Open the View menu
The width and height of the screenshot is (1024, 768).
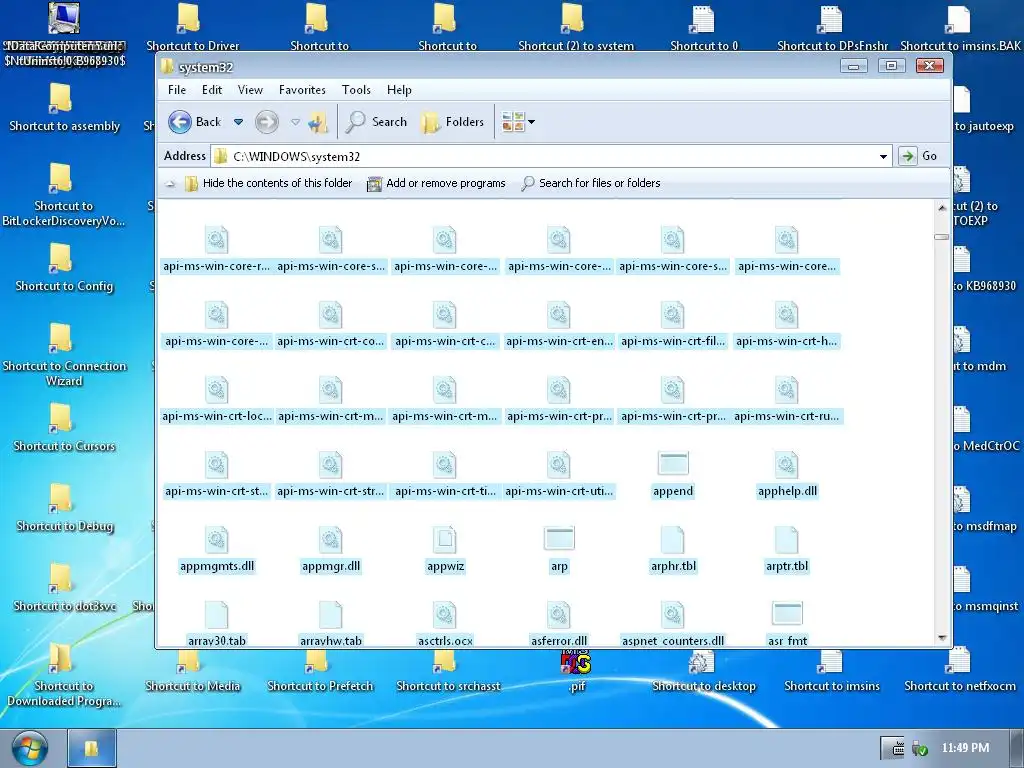pos(250,89)
